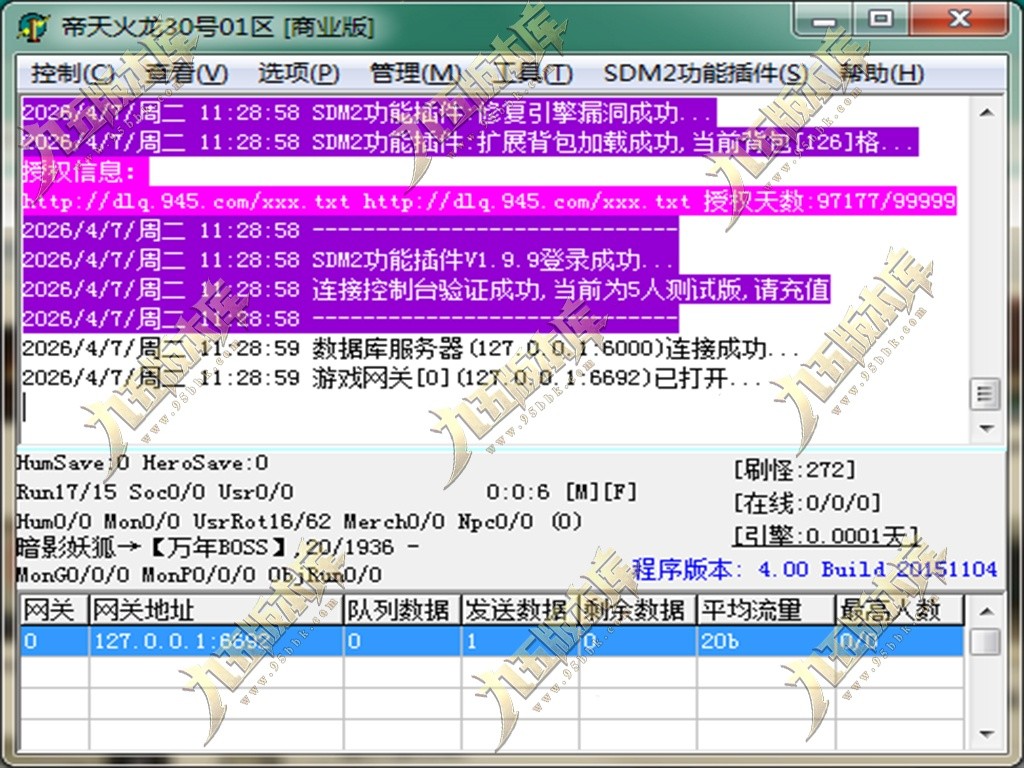
Task: Click log line SDM2功能插件V1.9.9登录成功
Action: coord(350,260)
